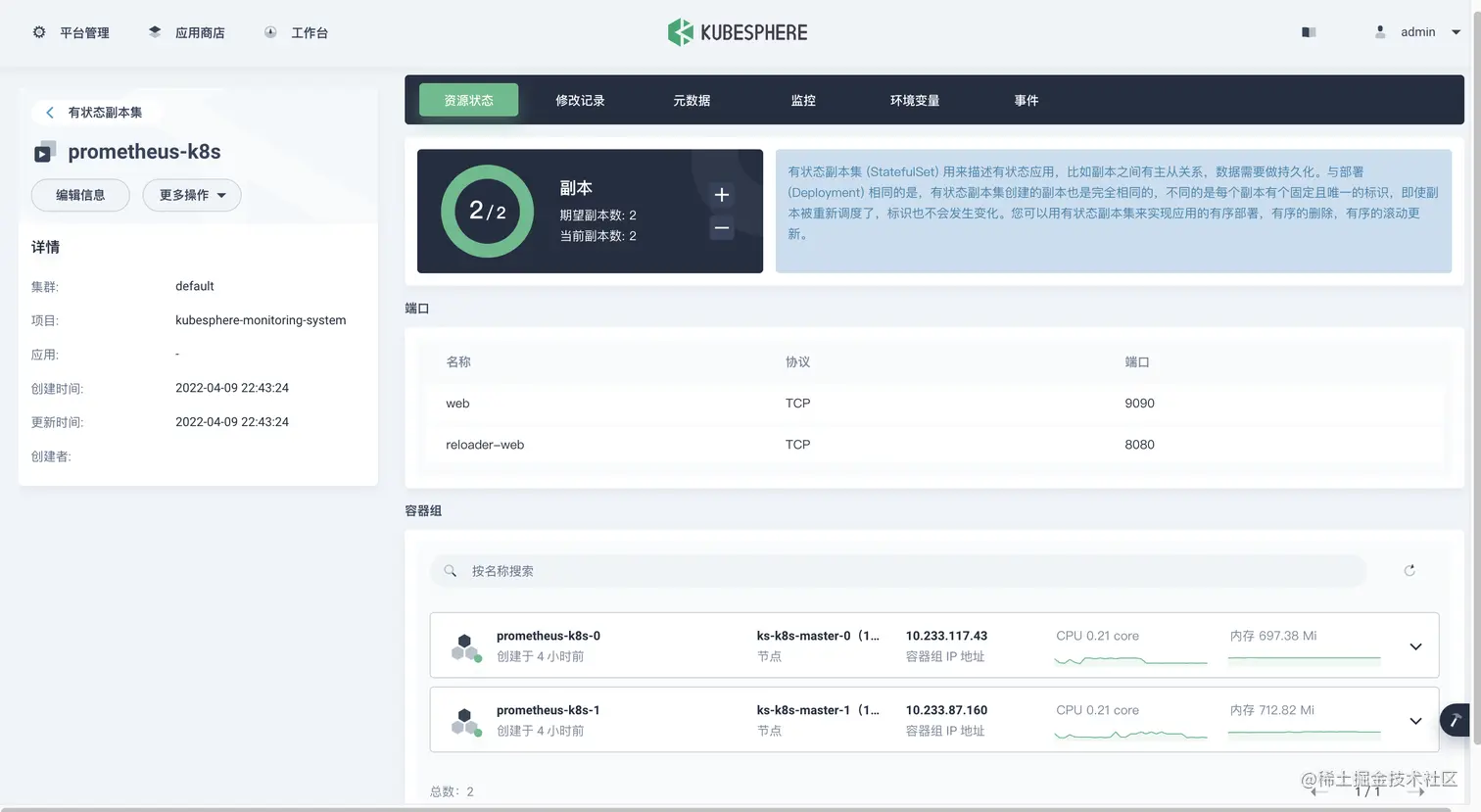
Task: View the 事件 tab
Action: pos(1027,100)
